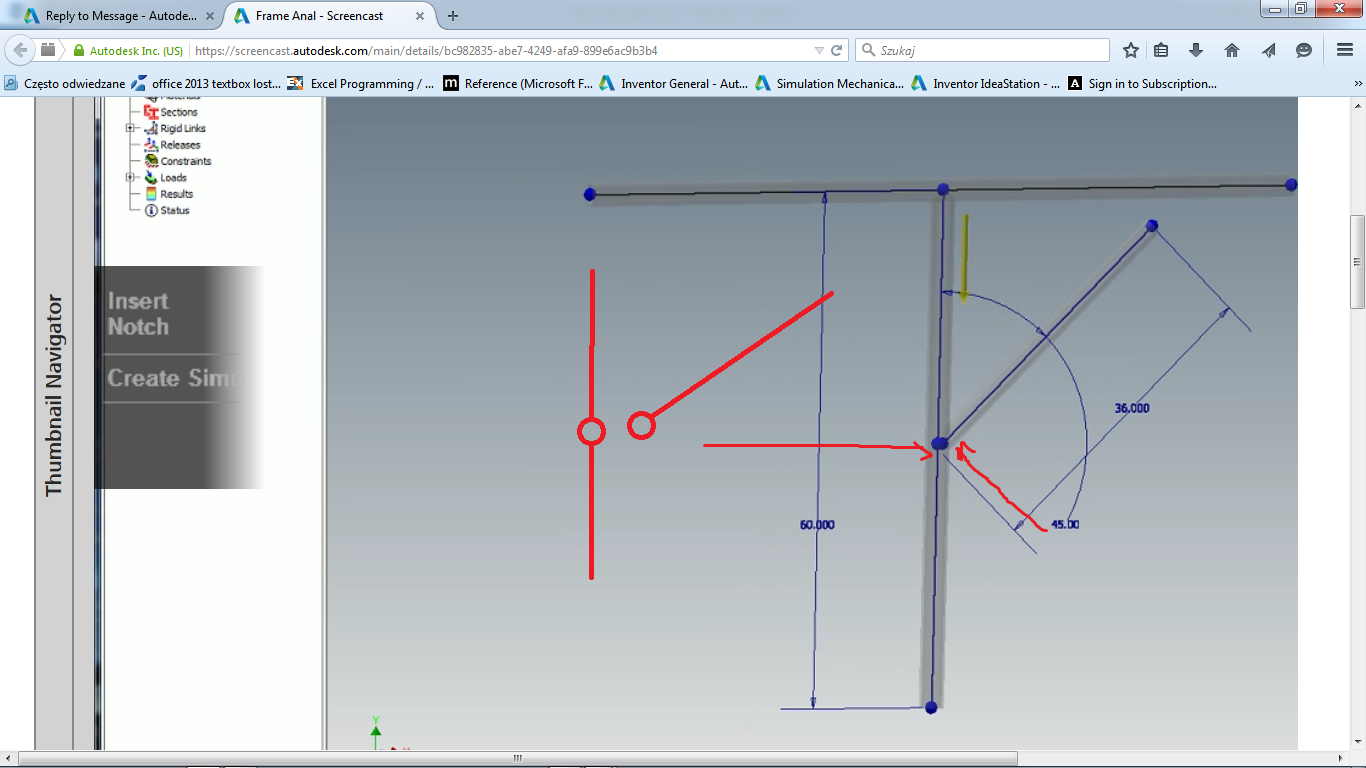Click the reload page icon in address bar
This screenshot has height=768, width=1366.
(x=837, y=50)
